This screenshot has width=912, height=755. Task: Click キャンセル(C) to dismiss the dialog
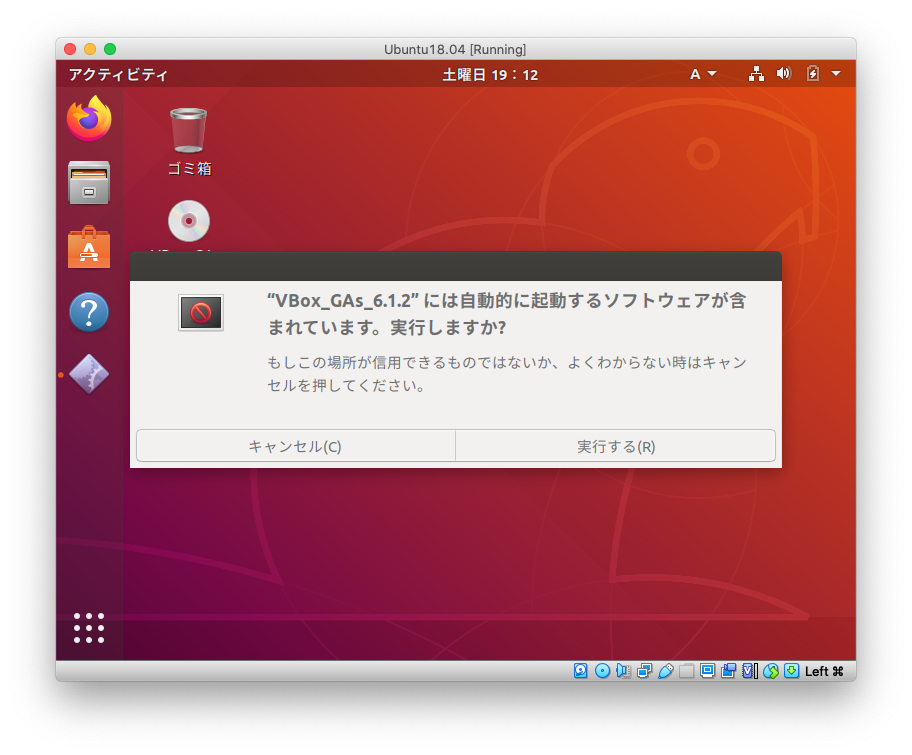tap(296, 446)
